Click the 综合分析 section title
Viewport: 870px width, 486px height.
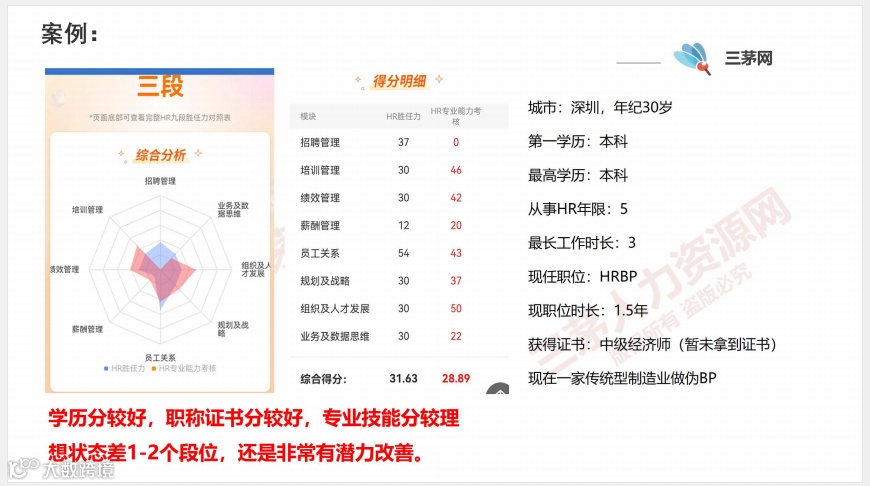point(160,155)
